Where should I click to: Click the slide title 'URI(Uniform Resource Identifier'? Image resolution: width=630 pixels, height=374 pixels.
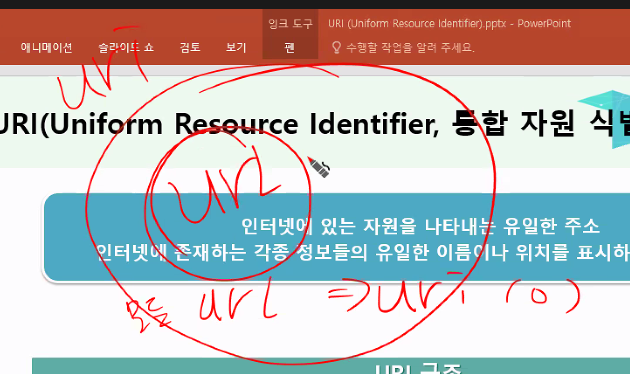[219, 124]
